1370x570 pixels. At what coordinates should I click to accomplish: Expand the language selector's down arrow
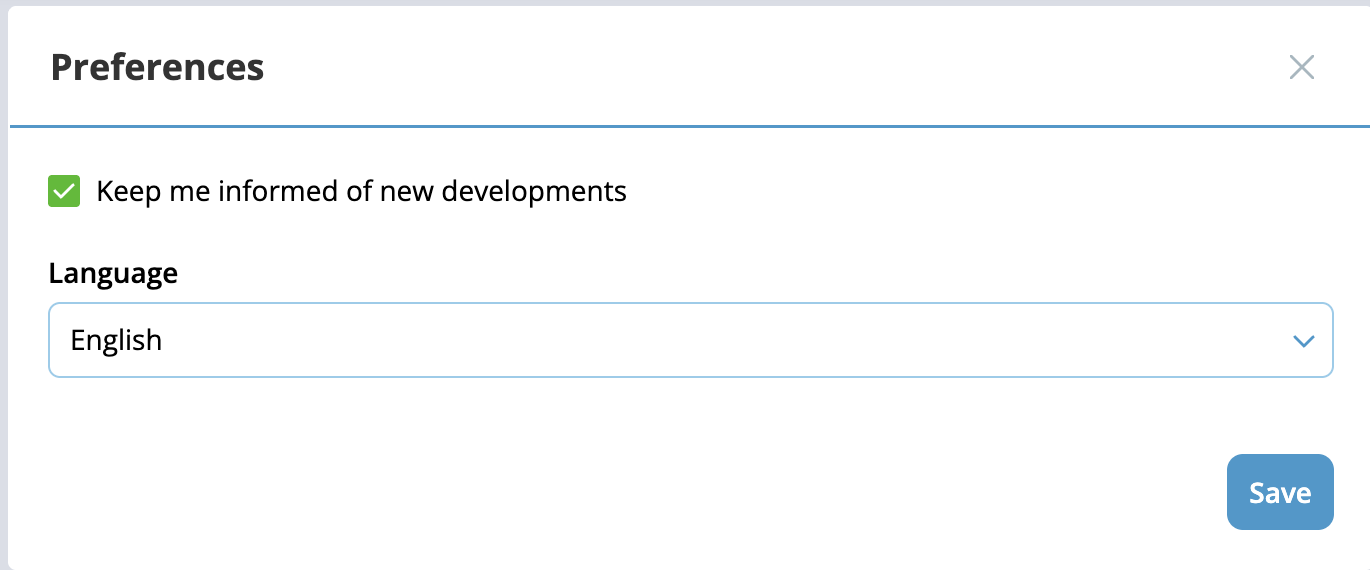click(1303, 341)
